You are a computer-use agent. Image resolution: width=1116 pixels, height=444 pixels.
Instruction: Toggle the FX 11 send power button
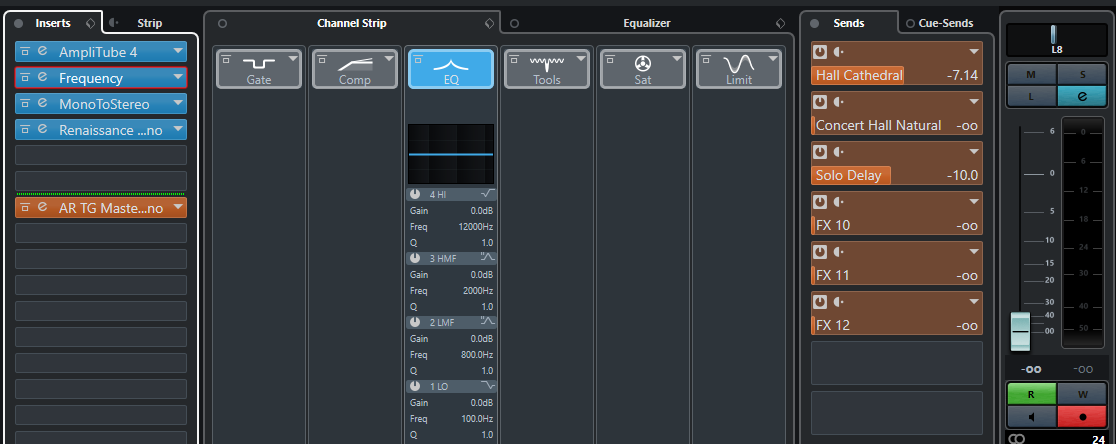point(821,252)
